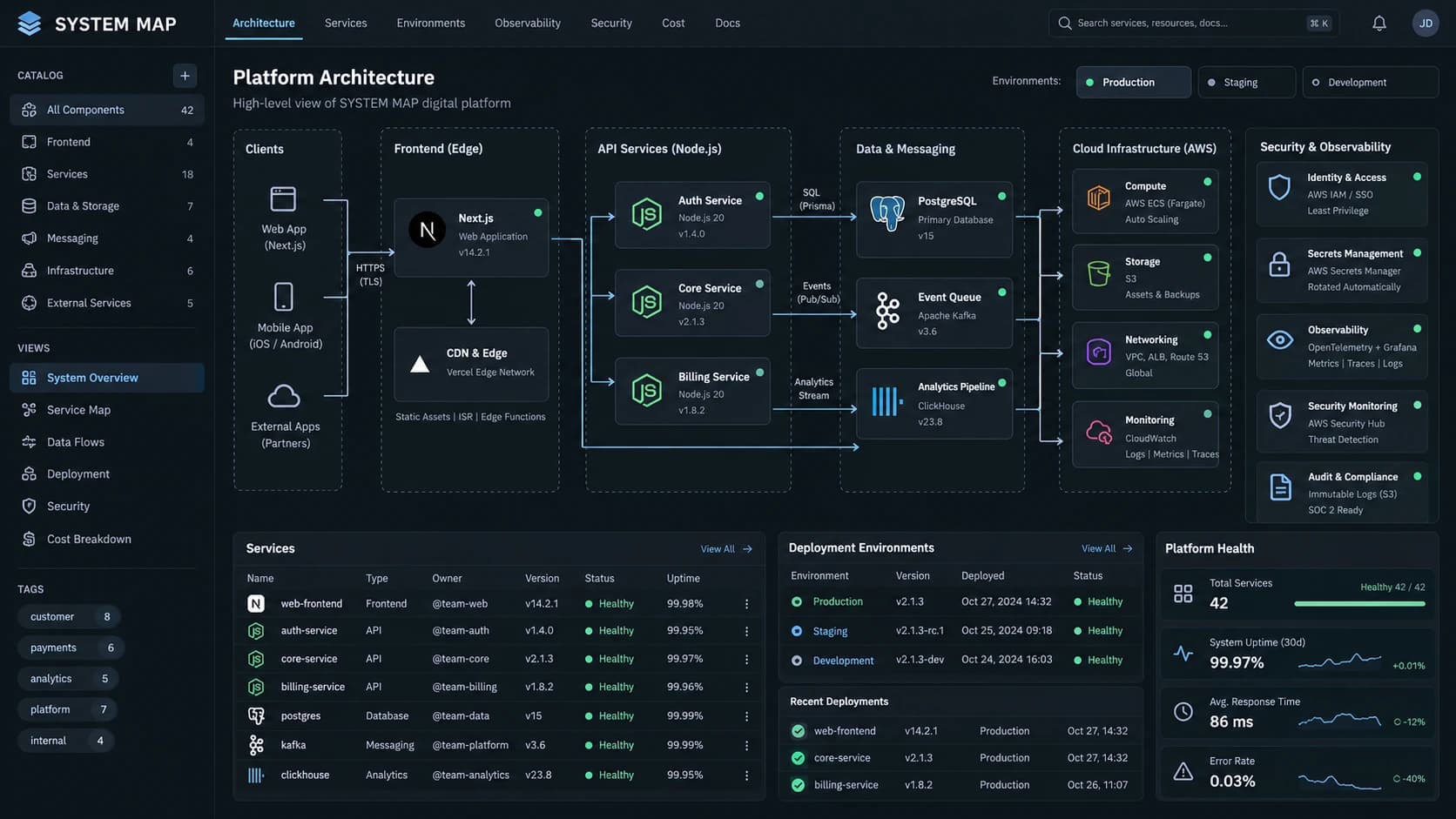Viewport: 1456px width, 819px height.
Task: Click the SYSTEM MAP layers logo icon
Action: coord(30,23)
